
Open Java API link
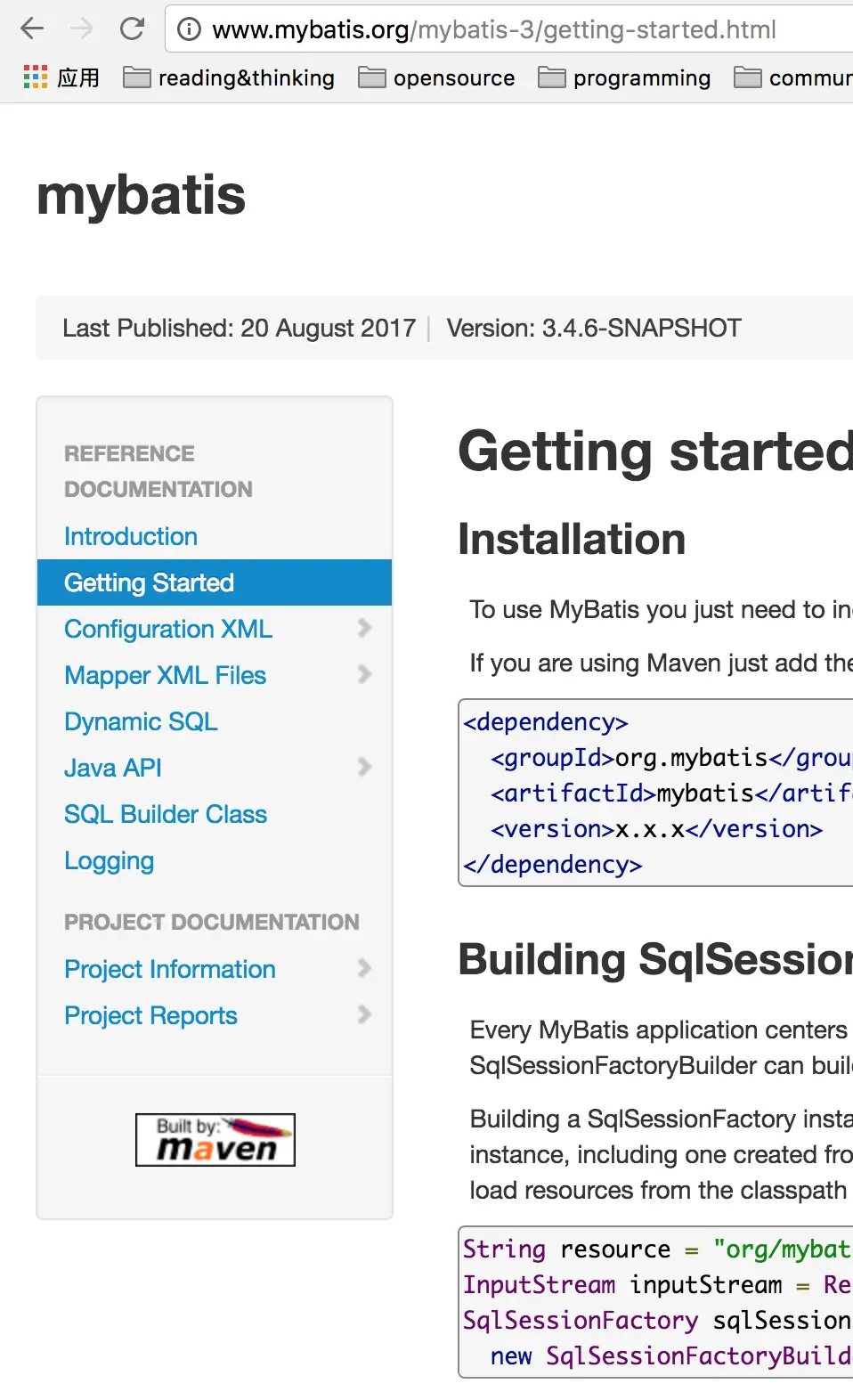(113, 768)
